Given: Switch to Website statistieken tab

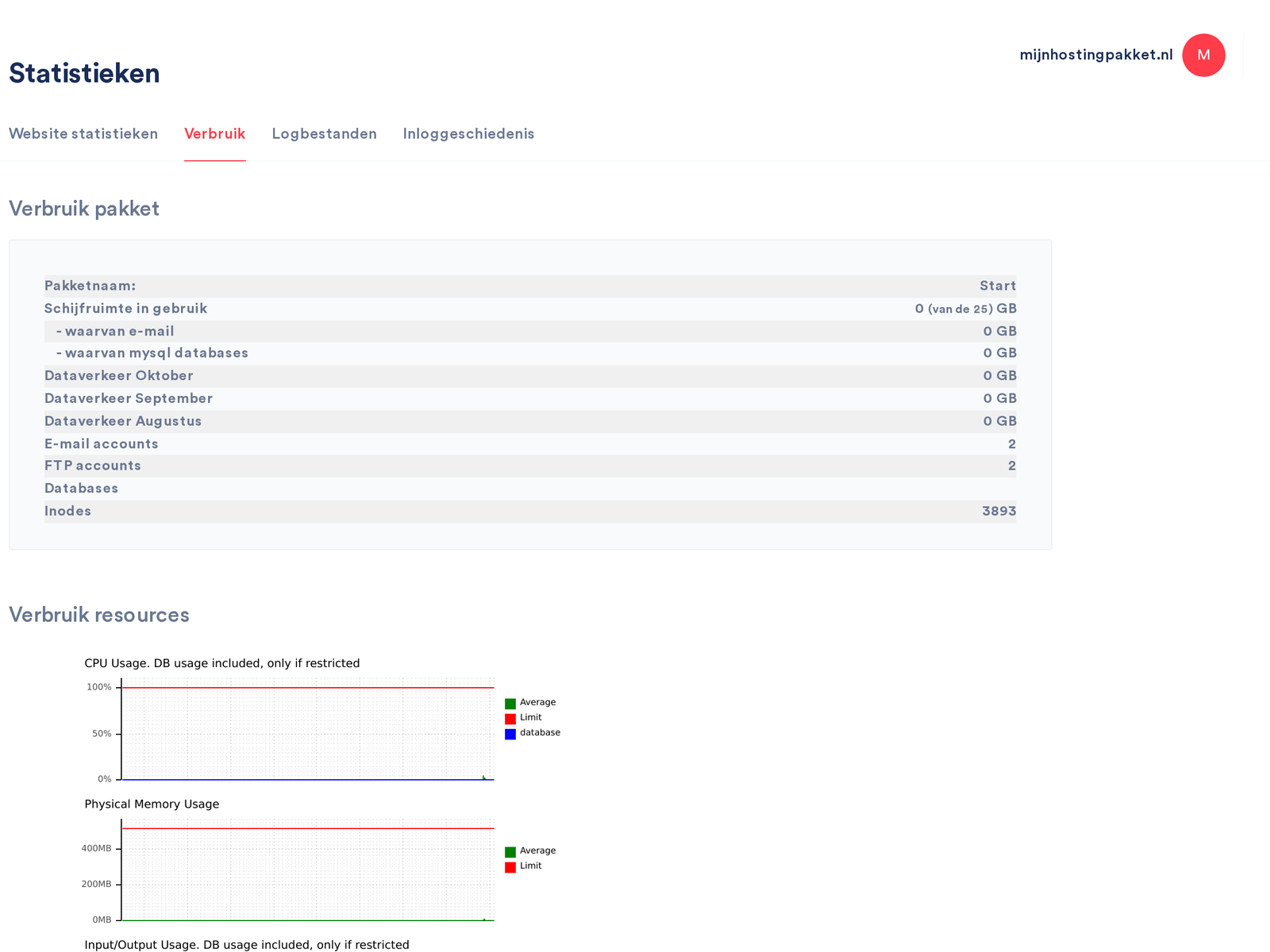Looking at the screenshot, I should (83, 133).
